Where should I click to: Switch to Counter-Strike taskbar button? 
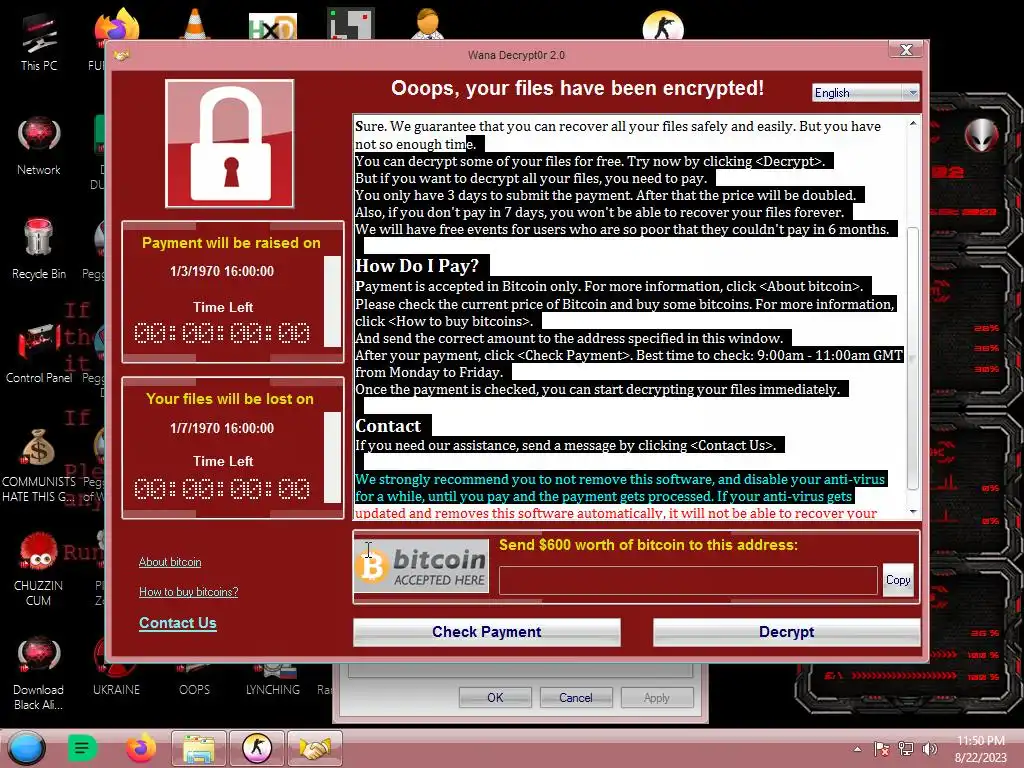(x=257, y=748)
